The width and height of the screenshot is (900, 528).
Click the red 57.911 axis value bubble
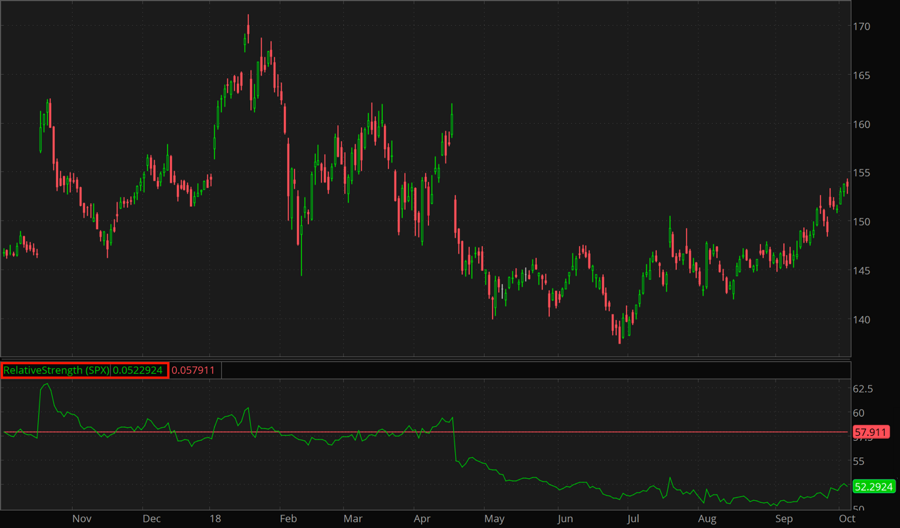[870, 433]
